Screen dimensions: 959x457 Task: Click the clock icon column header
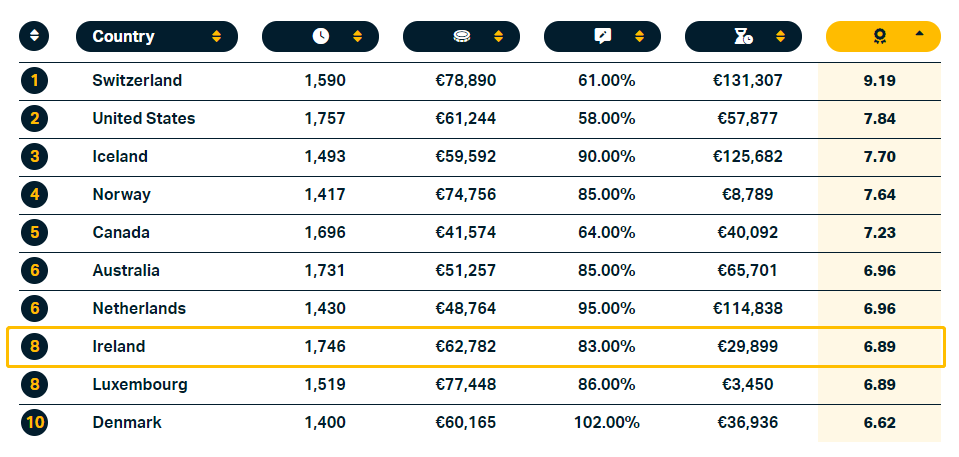point(320,37)
